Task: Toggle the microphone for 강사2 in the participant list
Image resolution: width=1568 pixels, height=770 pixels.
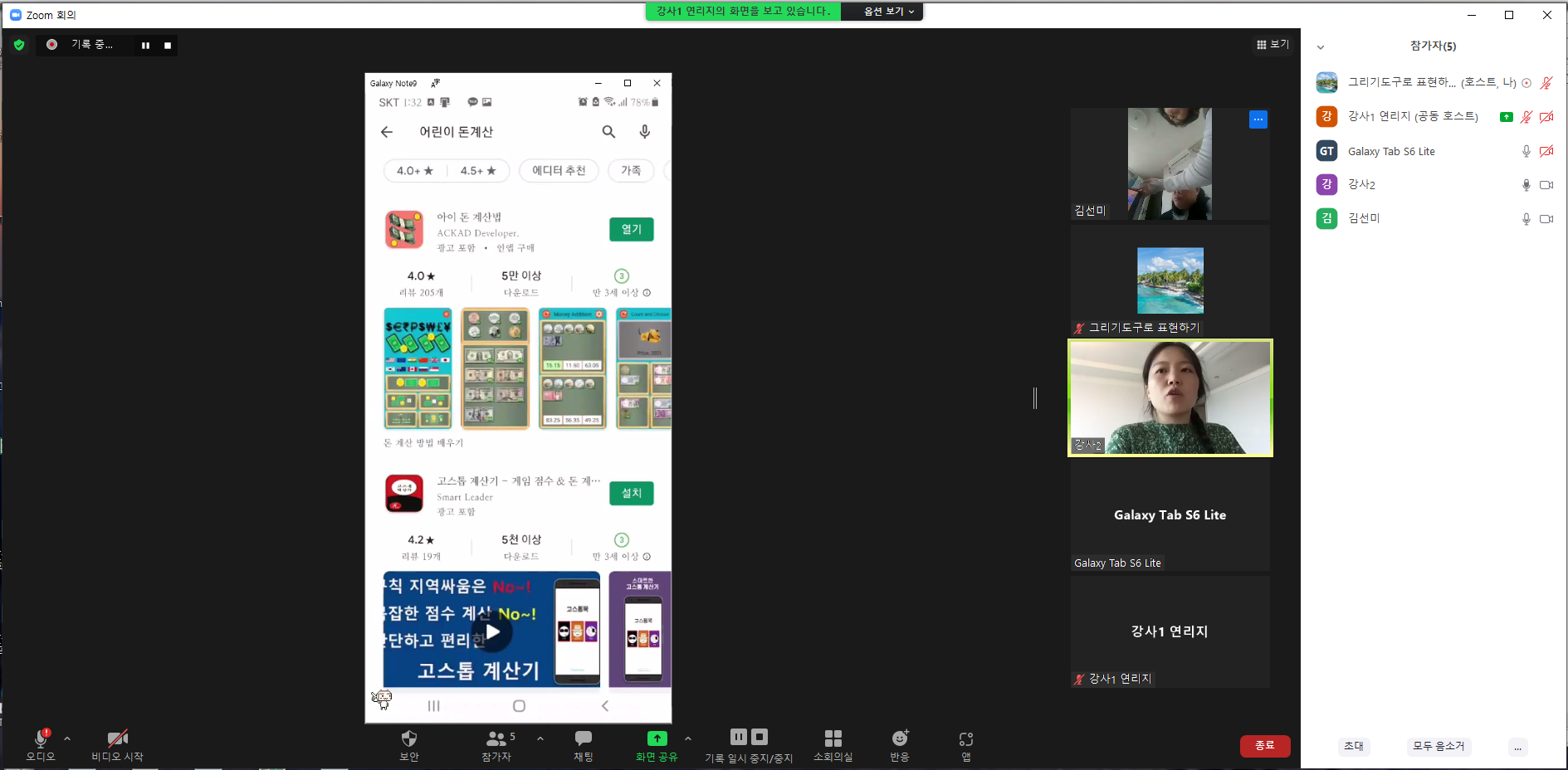Action: click(x=1526, y=185)
